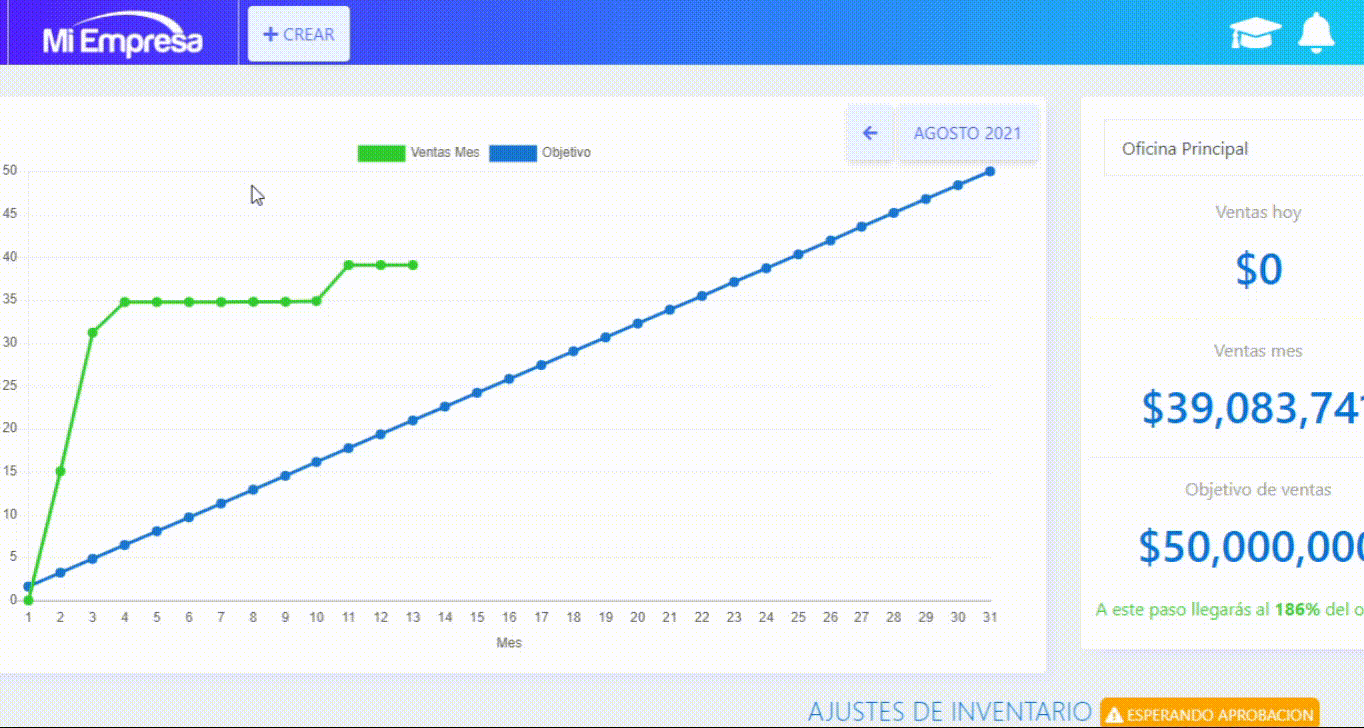This screenshot has height=728, width=1364.
Task: Go to previous month with left arrow
Action: (x=870, y=133)
